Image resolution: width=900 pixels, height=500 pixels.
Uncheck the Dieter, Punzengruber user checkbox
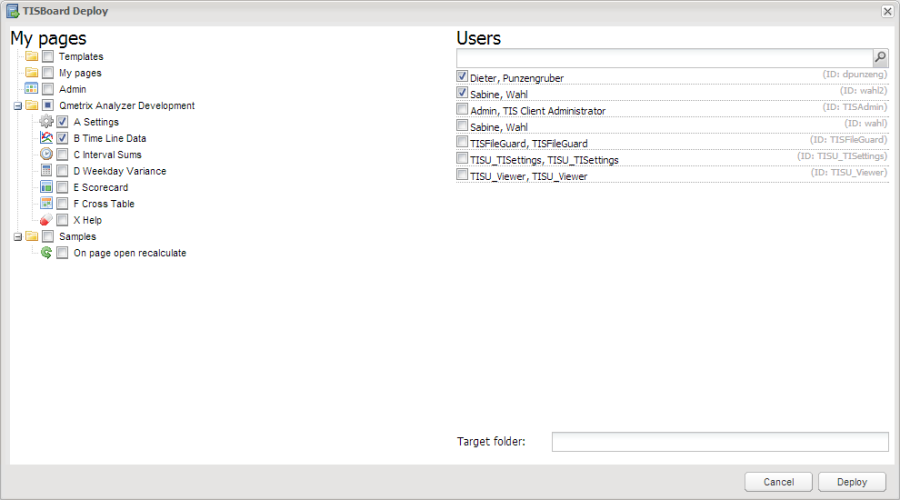pyautogui.click(x=462, y=76)
